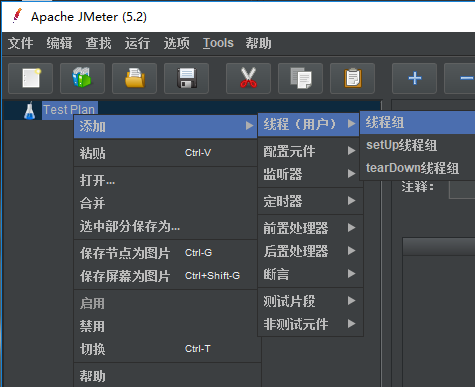This screenshot has width=475, height=387.
Task: Expand the 测试片段 submenu
Action: (x=310, y=301)
